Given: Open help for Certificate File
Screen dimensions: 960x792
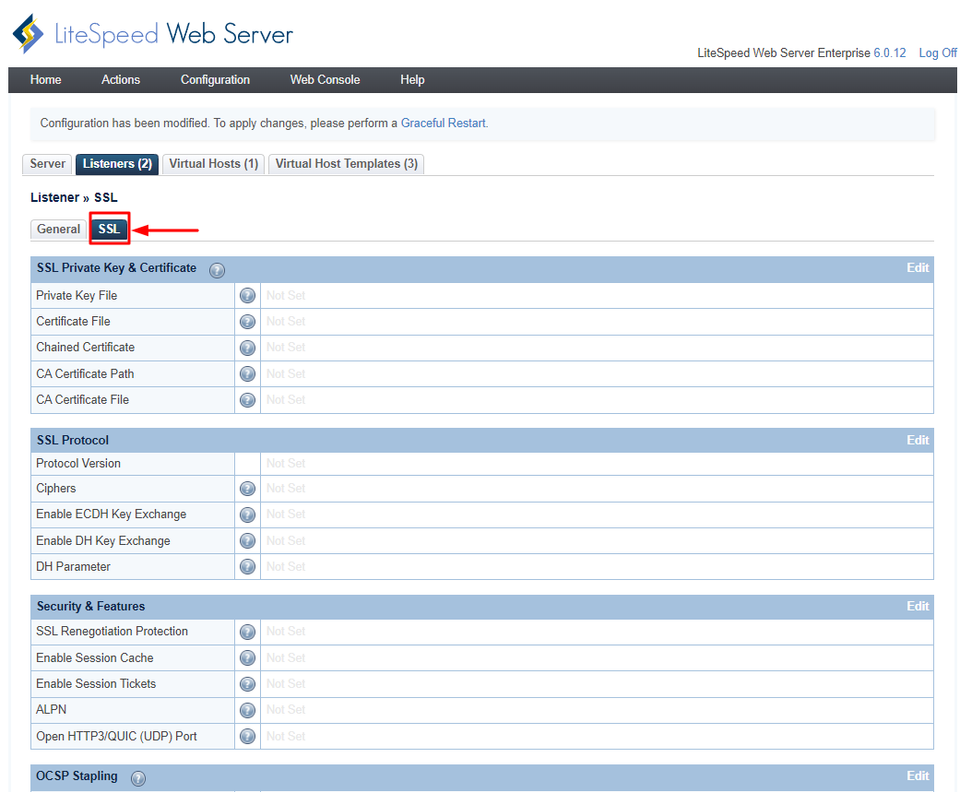Looking at the screenshot, I should [x=247, y=321].
